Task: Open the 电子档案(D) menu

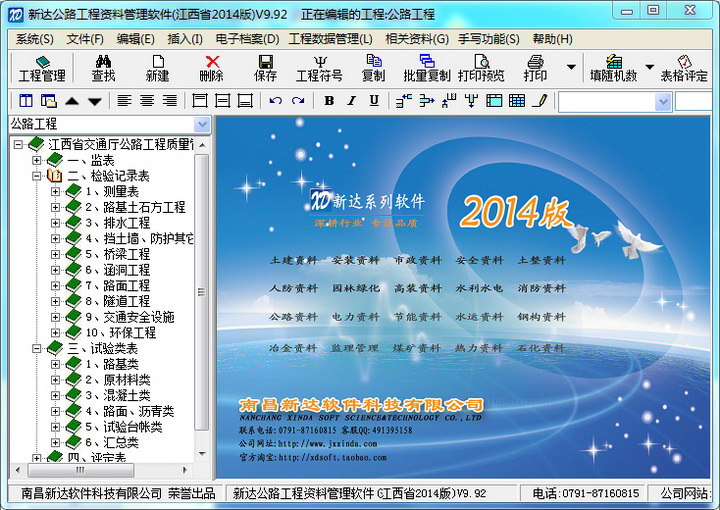Action: [x=247, y=39]
